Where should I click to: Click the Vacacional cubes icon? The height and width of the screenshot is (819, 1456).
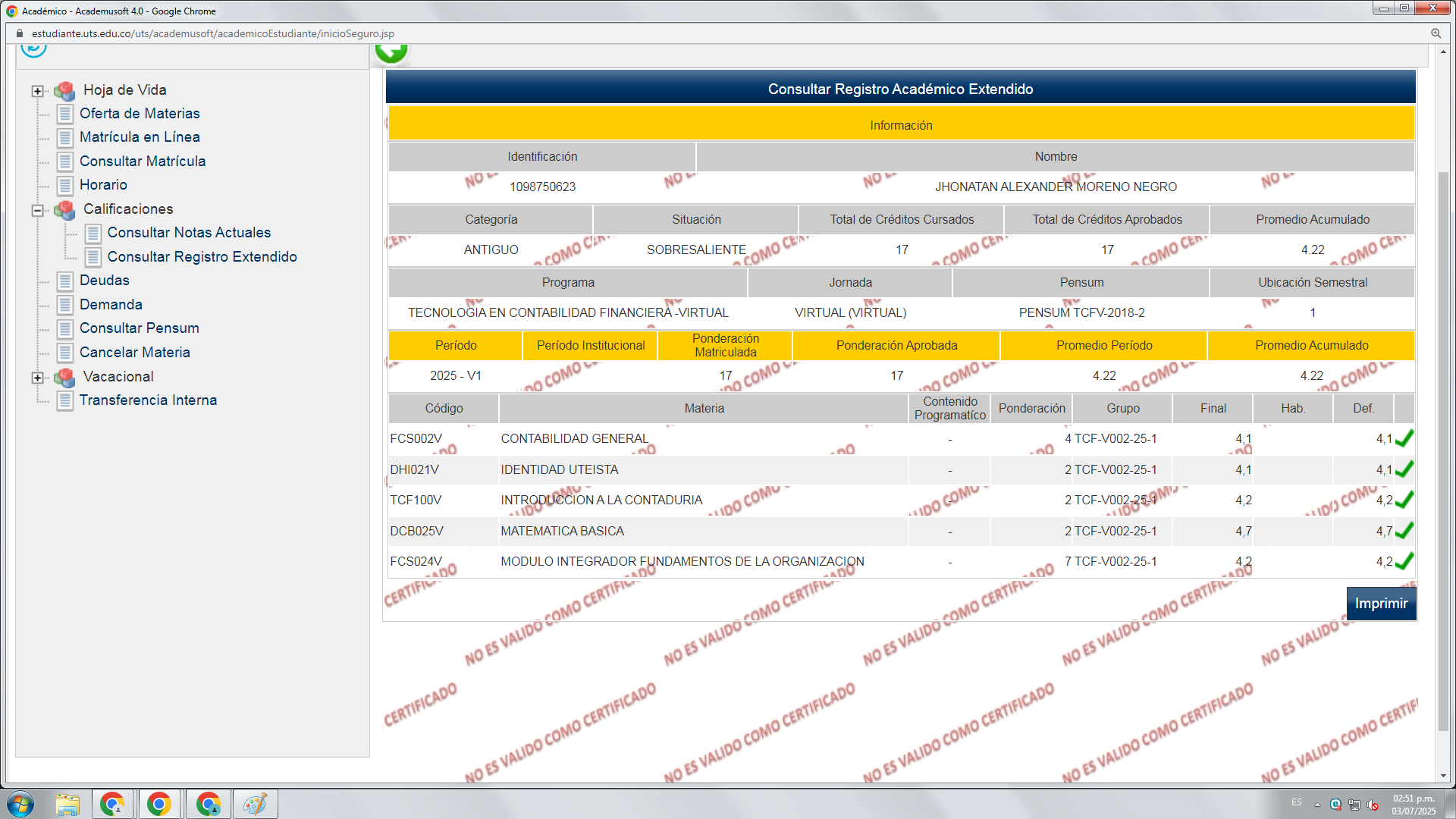tap(65, 377)
